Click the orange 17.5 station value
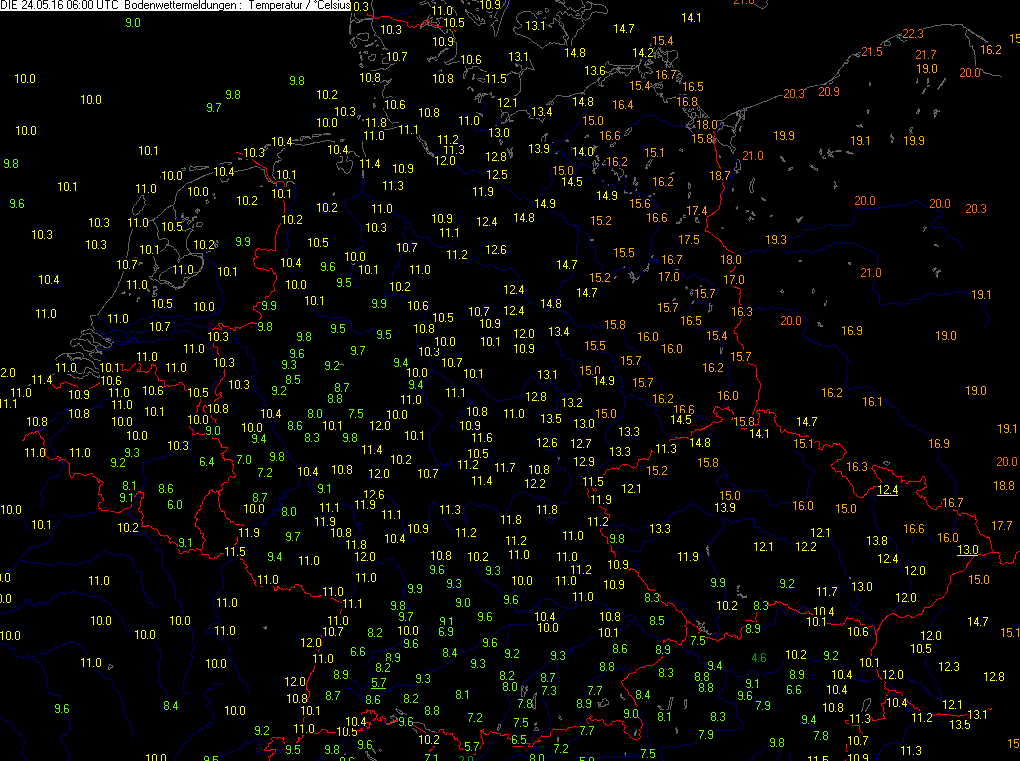 click(x=689, y=239)
